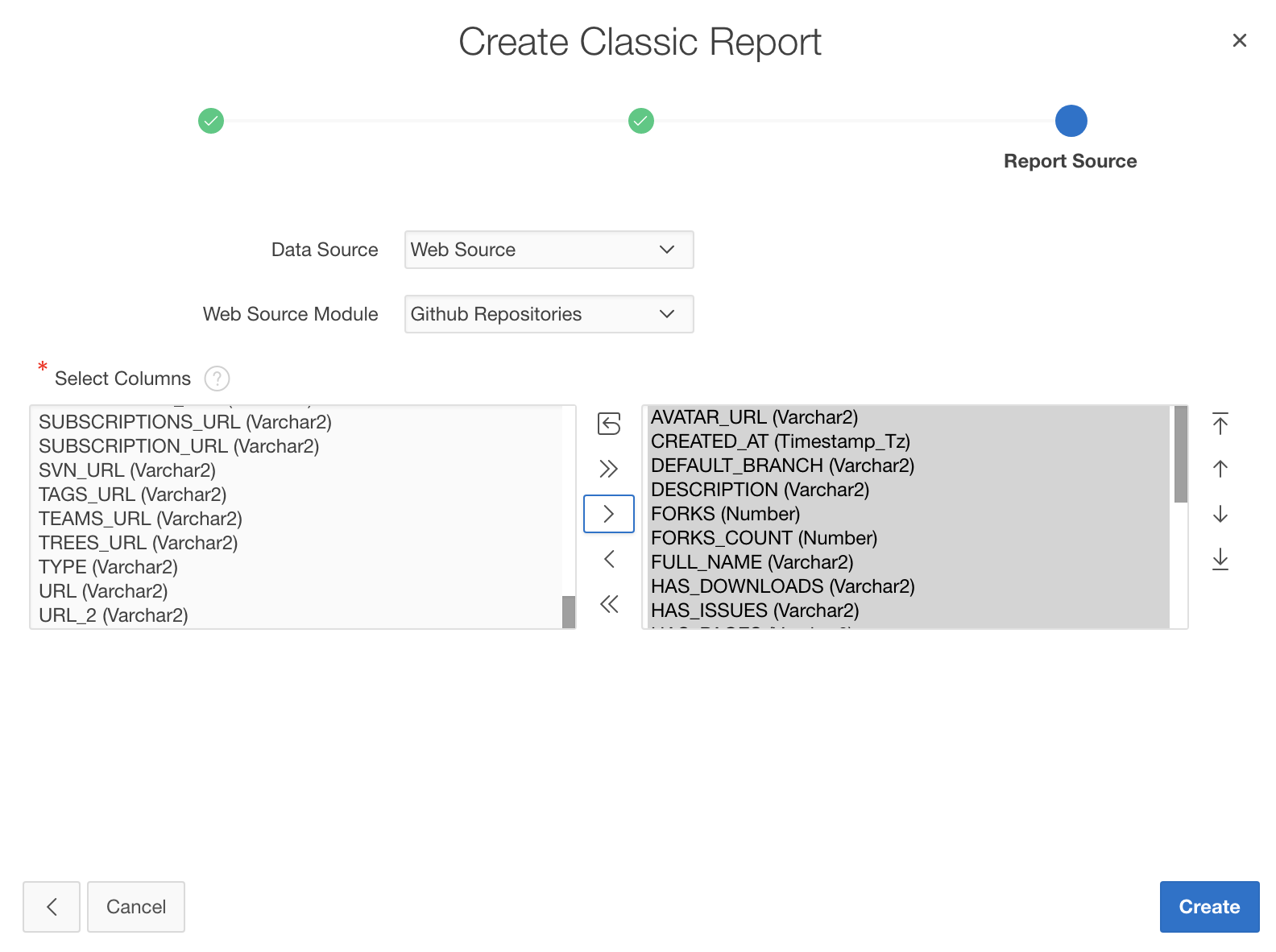Expand the Web Source Module dropdown

pyautogui.click(x=549, y=314)
